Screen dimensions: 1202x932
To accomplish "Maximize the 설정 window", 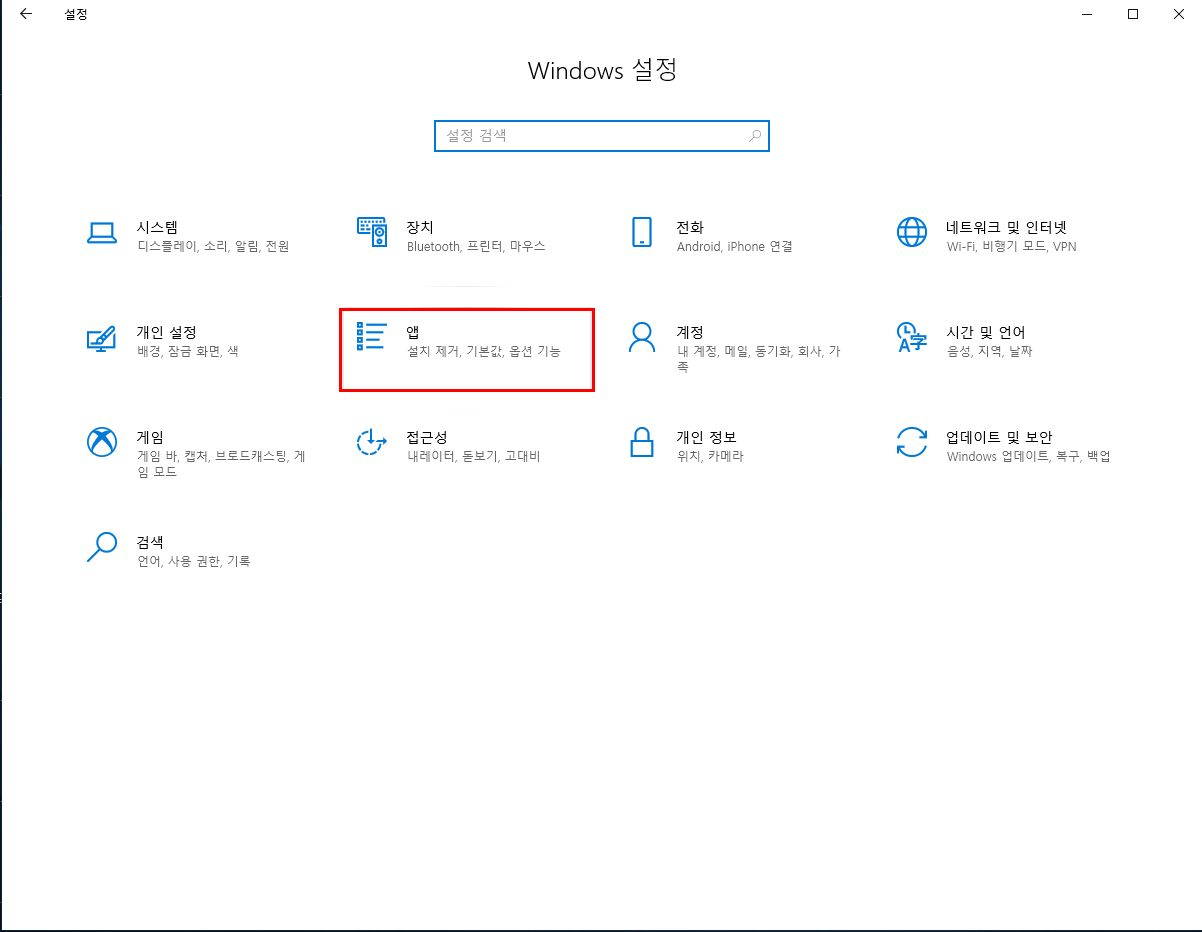I will (x=1133, y=14).
